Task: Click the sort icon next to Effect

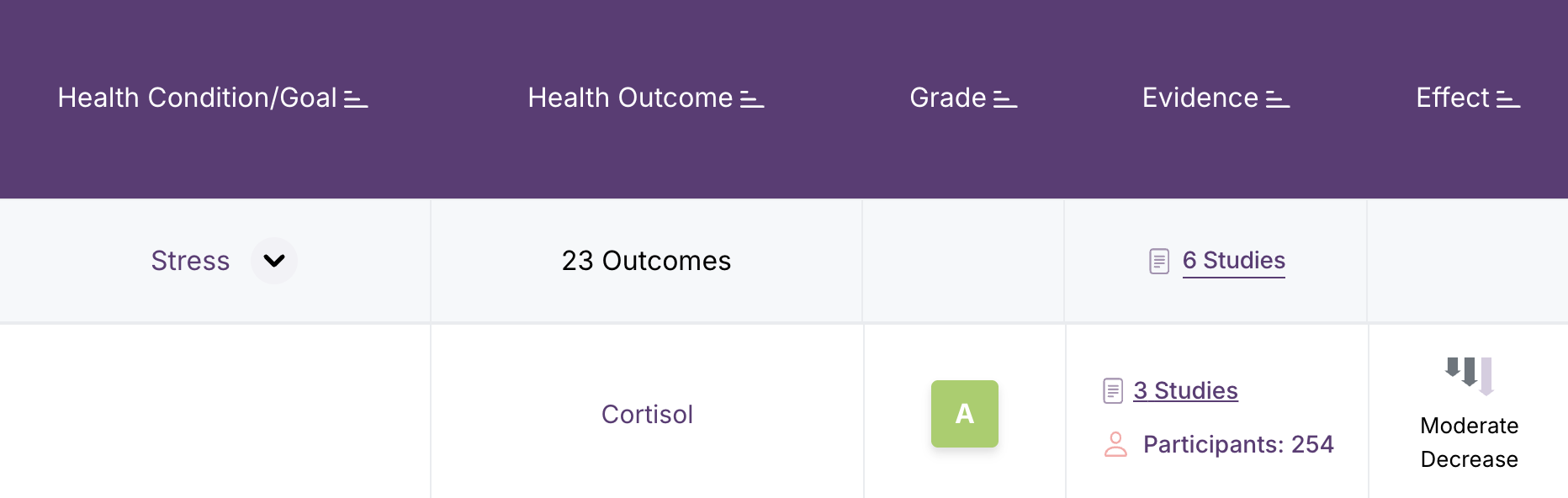Action: click(1508, 100)
